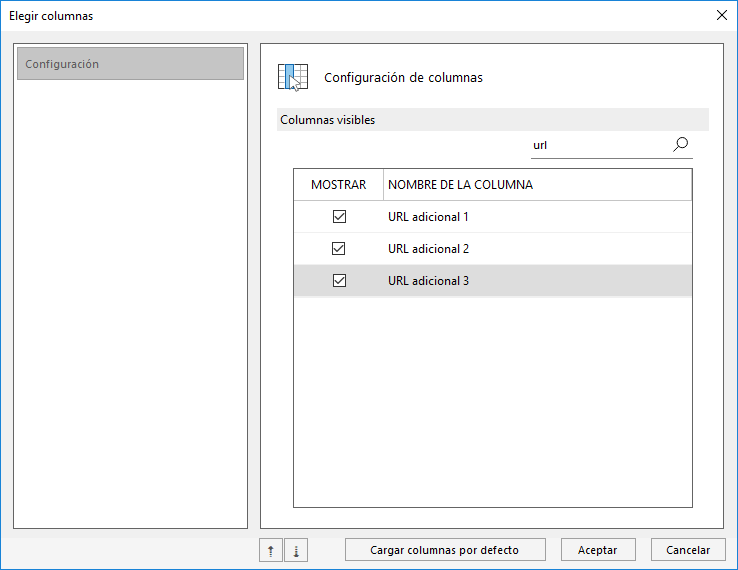Click the MOSTRAR column header
This screenshot has height=570, width=738.
338,185
